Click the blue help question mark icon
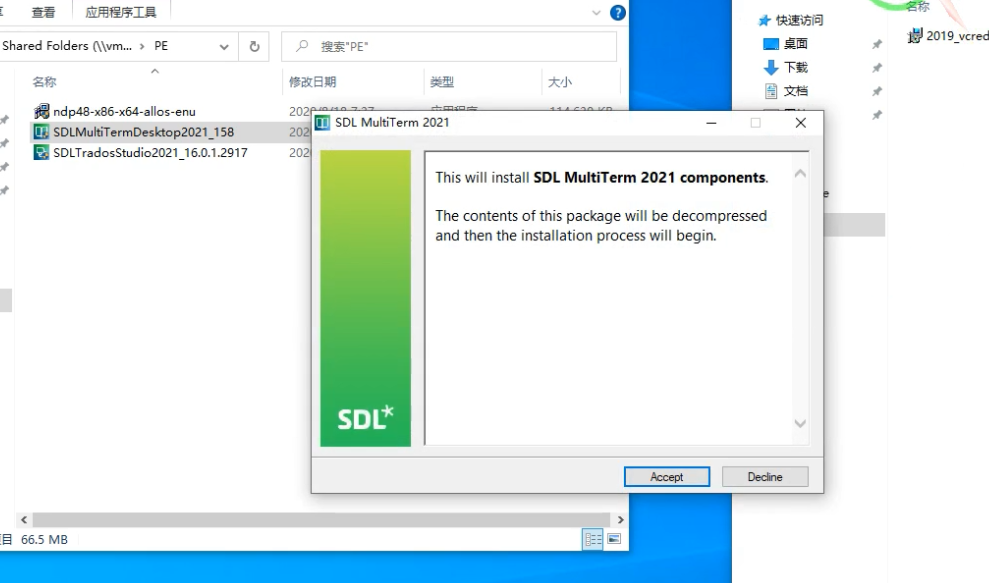The width and height of the screenshot is (989, 583). [x=618, y=14]
